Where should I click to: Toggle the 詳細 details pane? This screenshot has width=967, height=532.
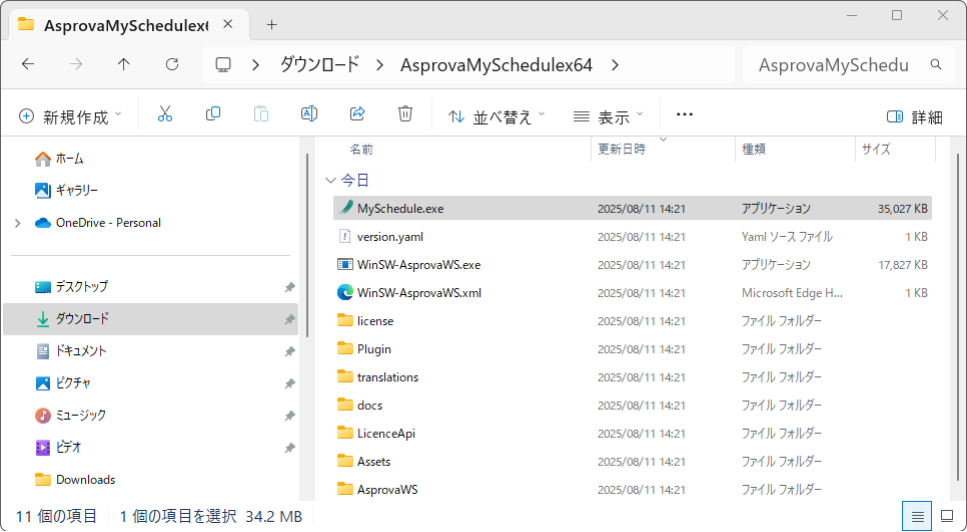(915, 117)
